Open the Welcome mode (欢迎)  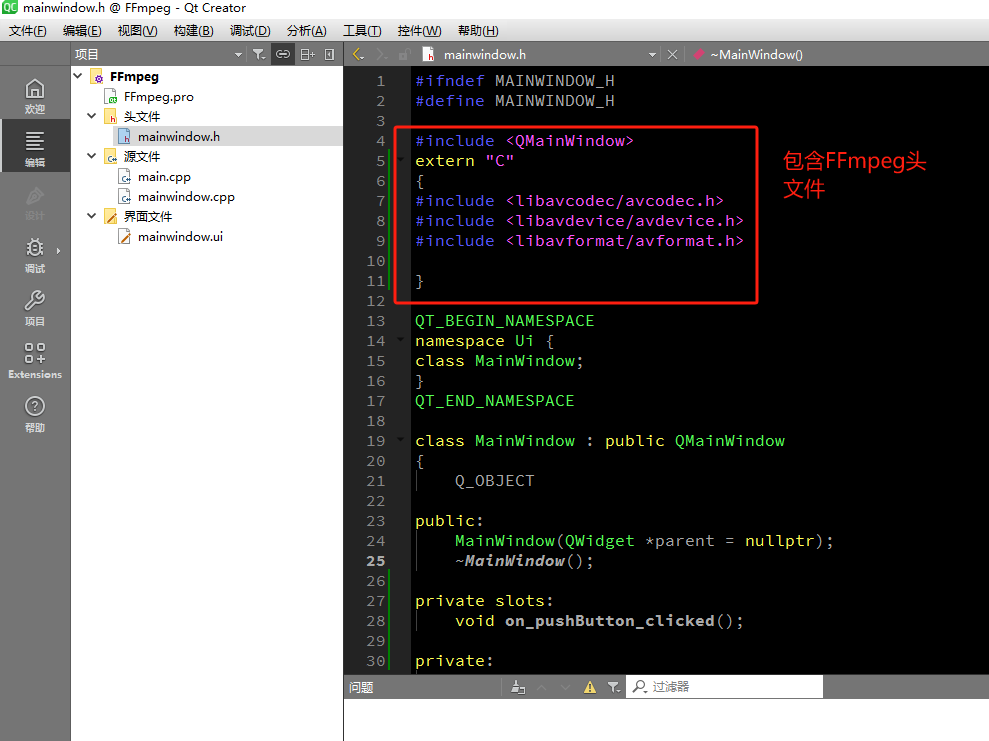pyautogui.click(x=35, y=96)
